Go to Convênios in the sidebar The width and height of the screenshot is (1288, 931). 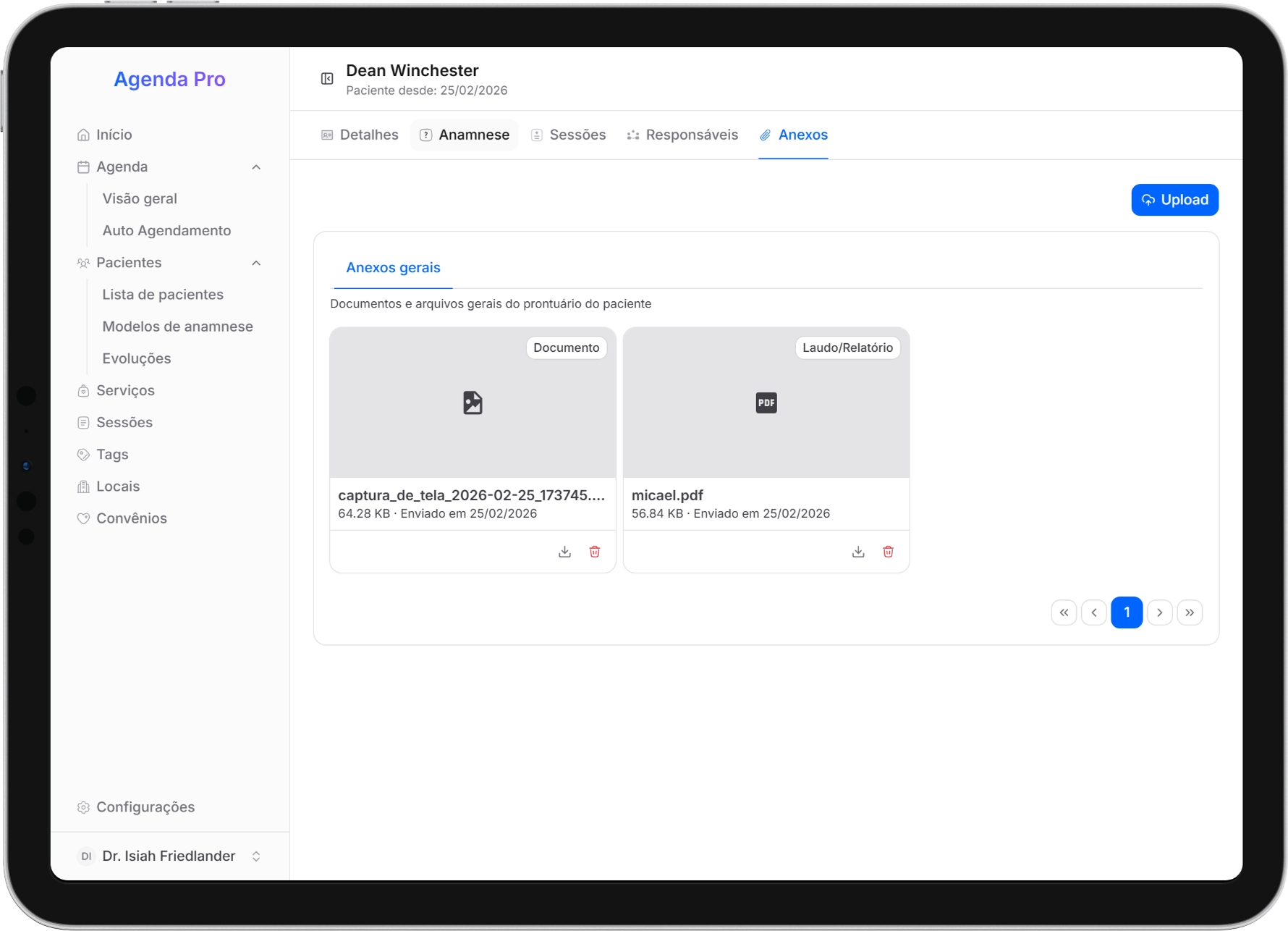[131, 518]
